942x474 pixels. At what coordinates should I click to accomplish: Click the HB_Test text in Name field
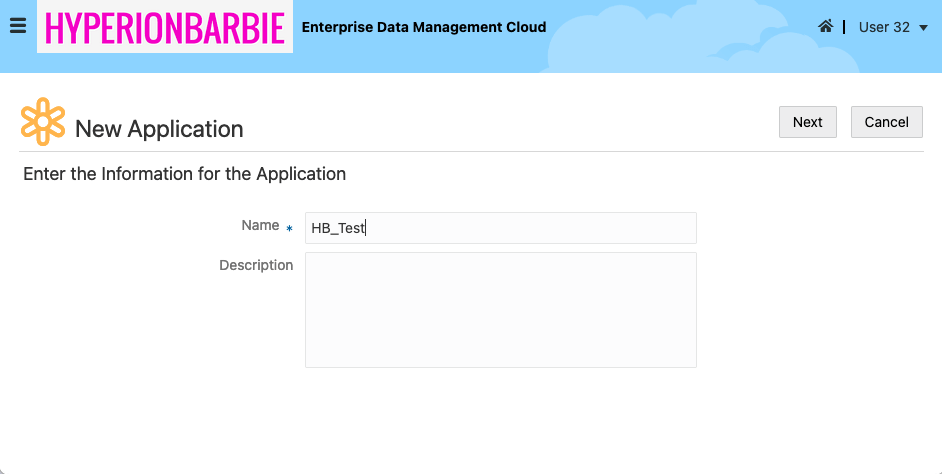(338, 228)
